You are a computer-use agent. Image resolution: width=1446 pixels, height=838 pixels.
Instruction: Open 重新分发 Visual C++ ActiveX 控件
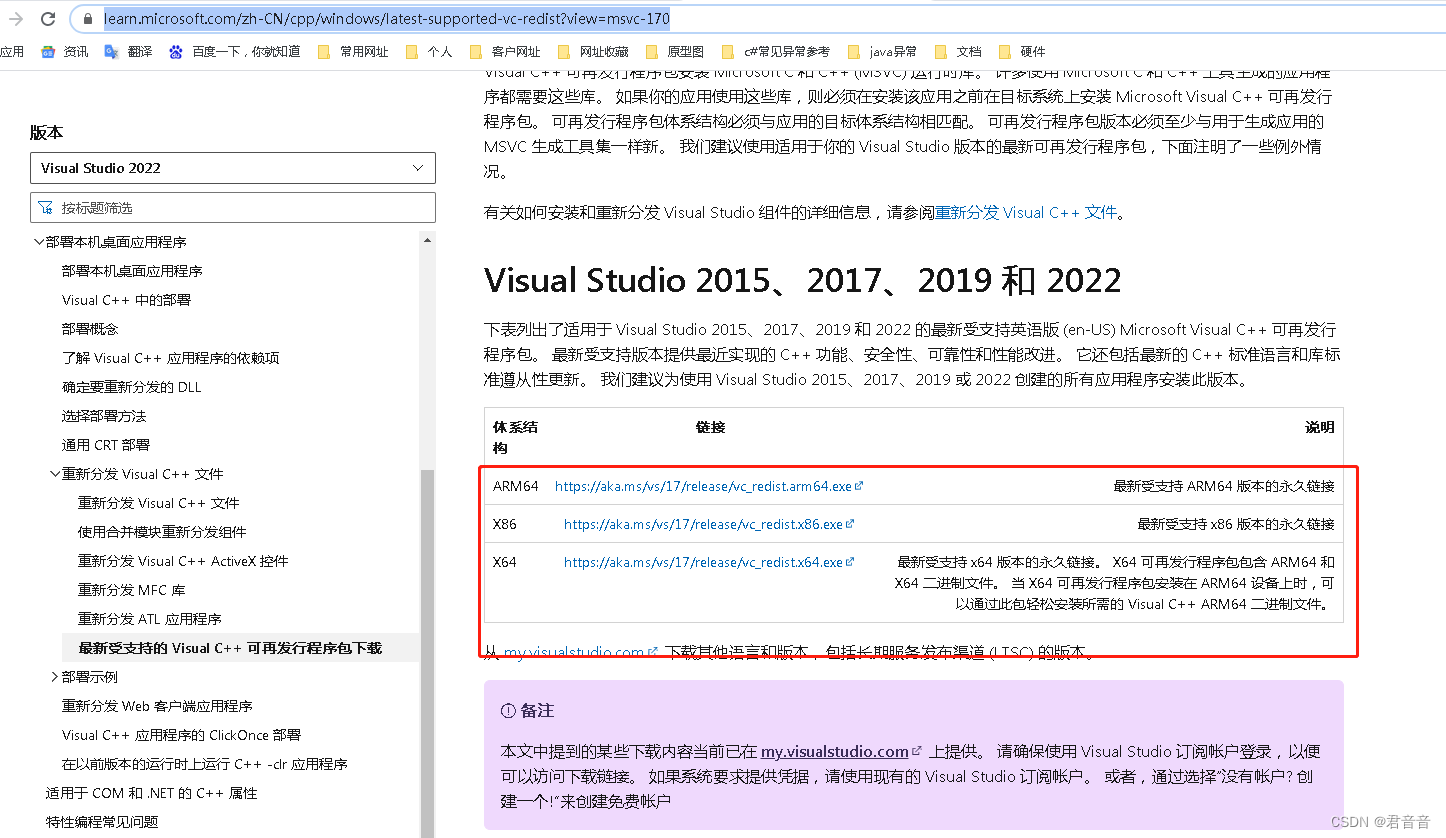[x=183, y=561]
